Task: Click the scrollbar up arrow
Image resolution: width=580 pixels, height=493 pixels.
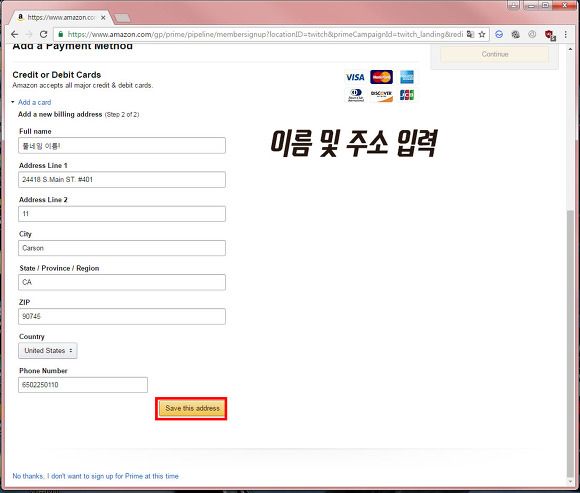Action: click(570, 49)
